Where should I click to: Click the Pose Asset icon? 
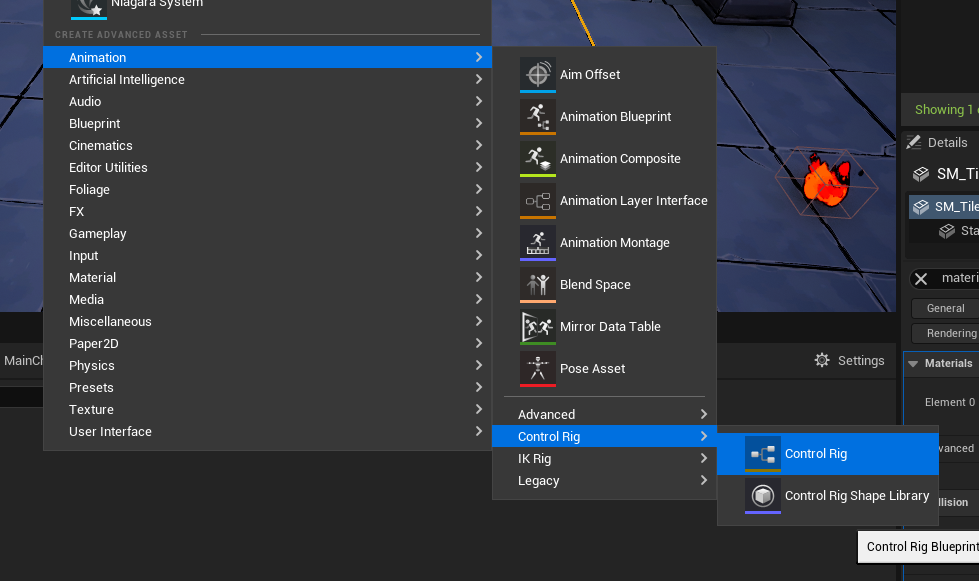coord(538,369)
